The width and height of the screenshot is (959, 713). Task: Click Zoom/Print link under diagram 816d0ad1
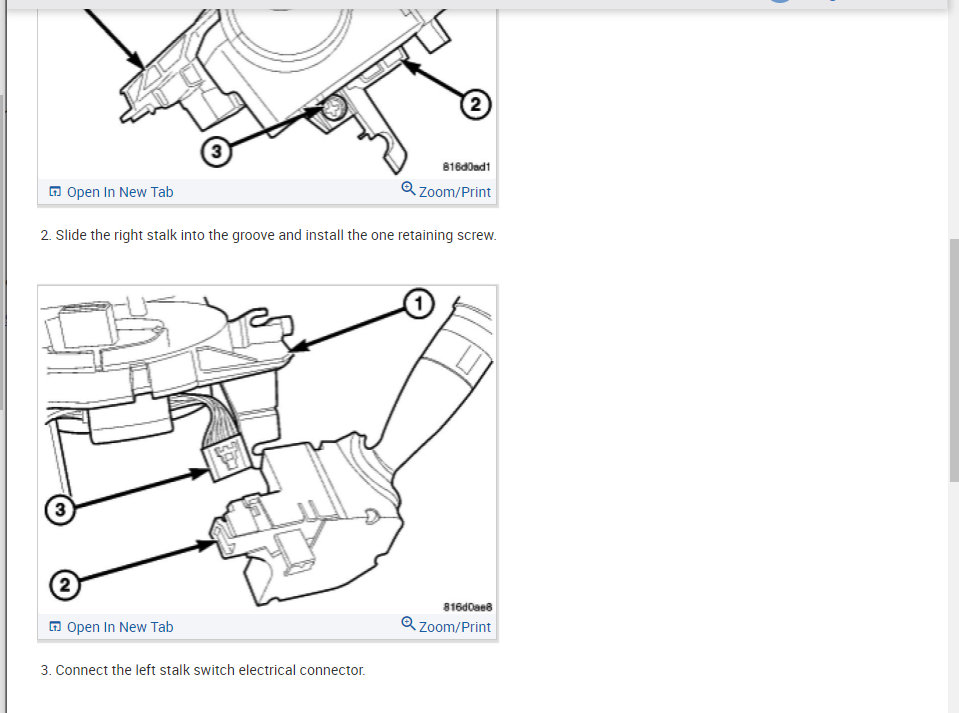pos(454,192)
